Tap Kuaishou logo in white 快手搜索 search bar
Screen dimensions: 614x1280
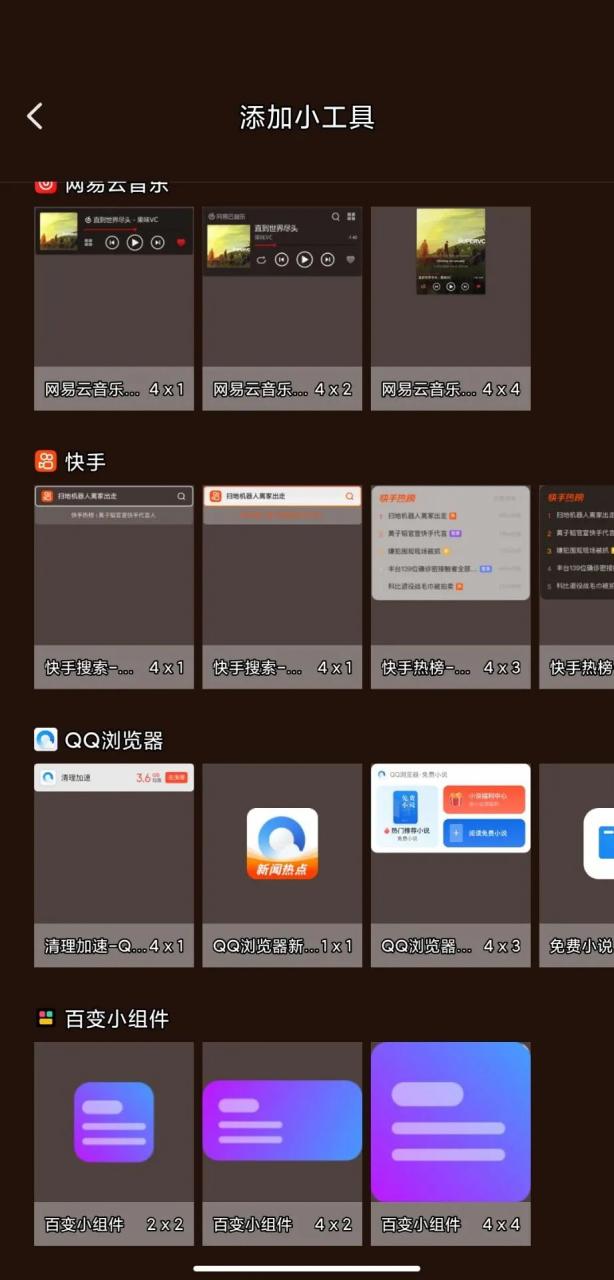click(214, 496)
